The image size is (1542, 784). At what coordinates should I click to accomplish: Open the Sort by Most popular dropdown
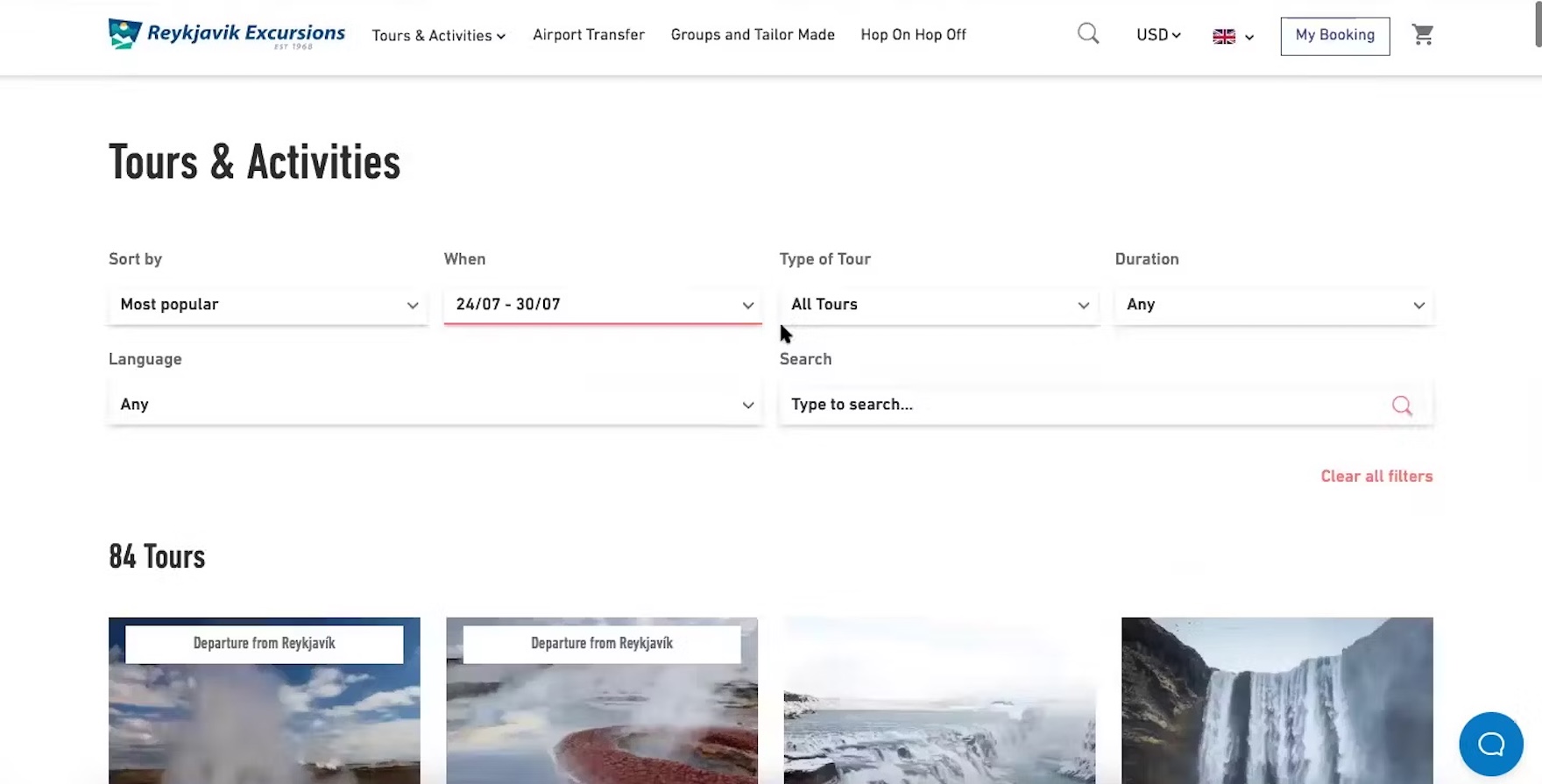coord(267,305)
